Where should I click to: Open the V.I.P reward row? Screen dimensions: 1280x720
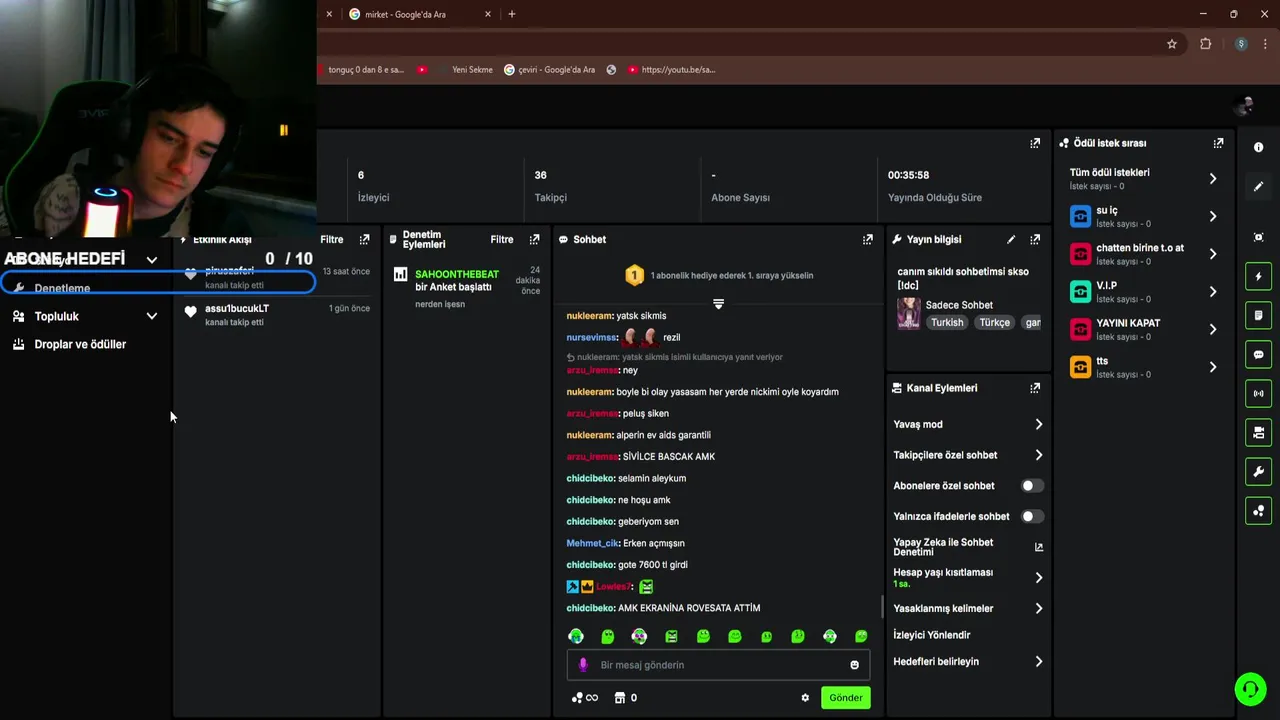(1144, 291)
